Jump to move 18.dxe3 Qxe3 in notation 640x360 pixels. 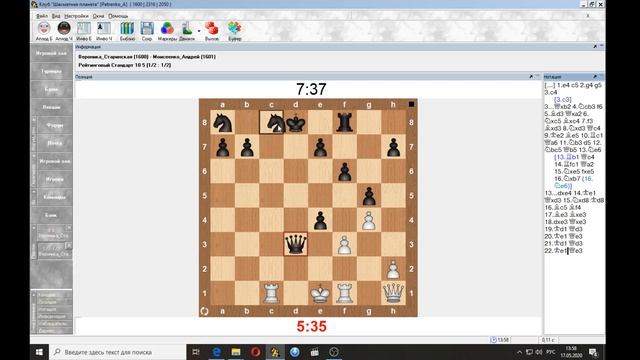[x=565, y=222]
